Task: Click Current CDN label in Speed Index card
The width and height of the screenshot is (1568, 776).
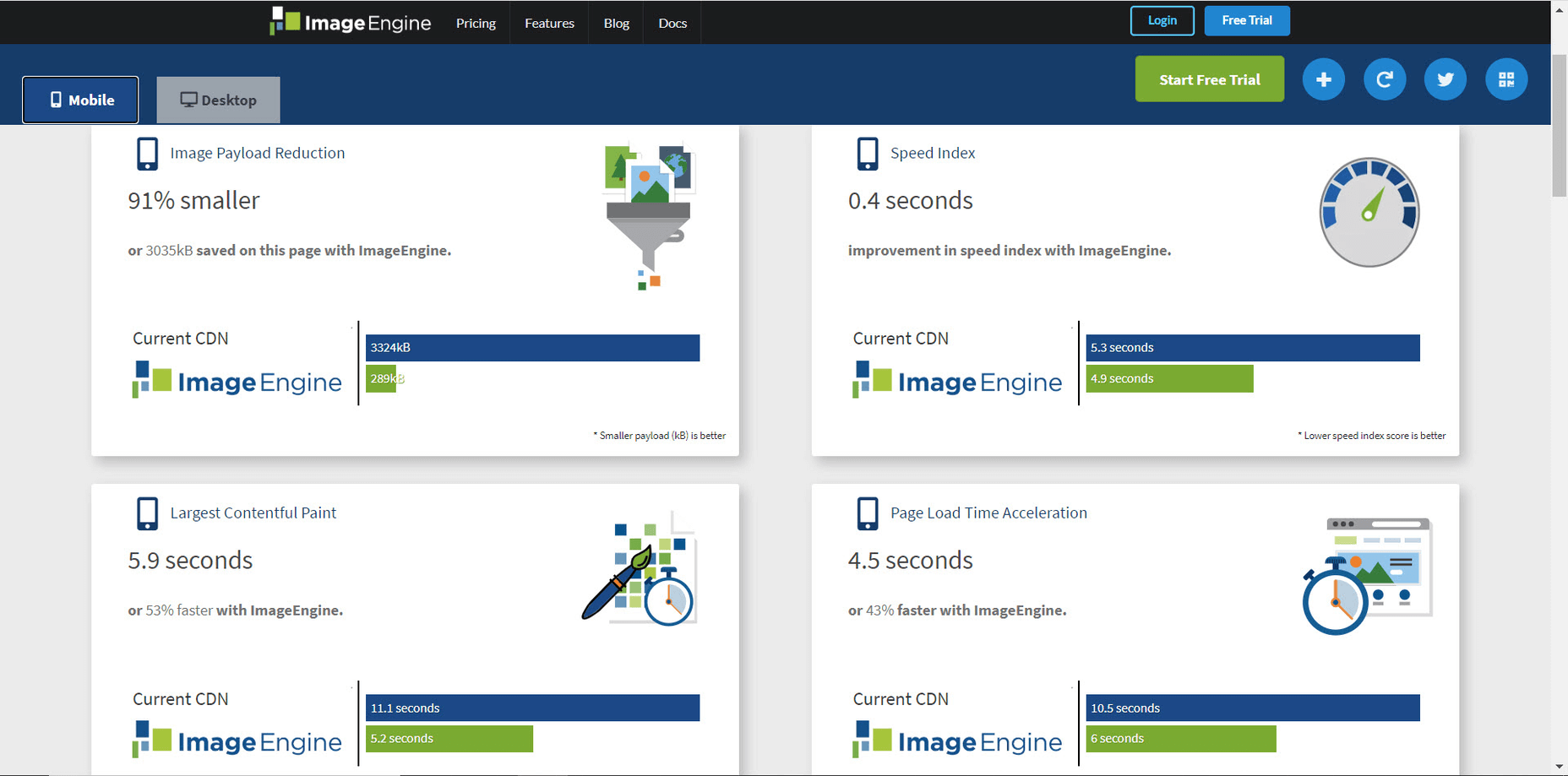Action: coord(901,339)
